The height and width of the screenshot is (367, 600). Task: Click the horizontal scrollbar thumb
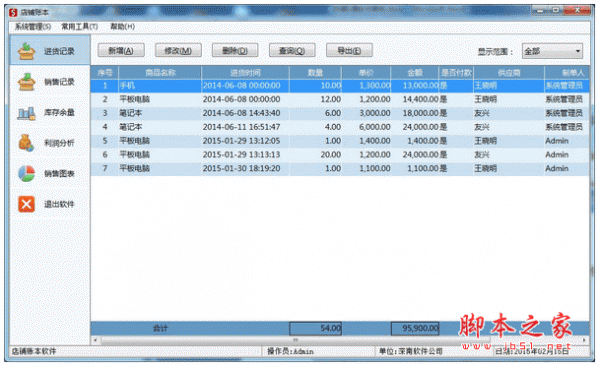[295, 340]
